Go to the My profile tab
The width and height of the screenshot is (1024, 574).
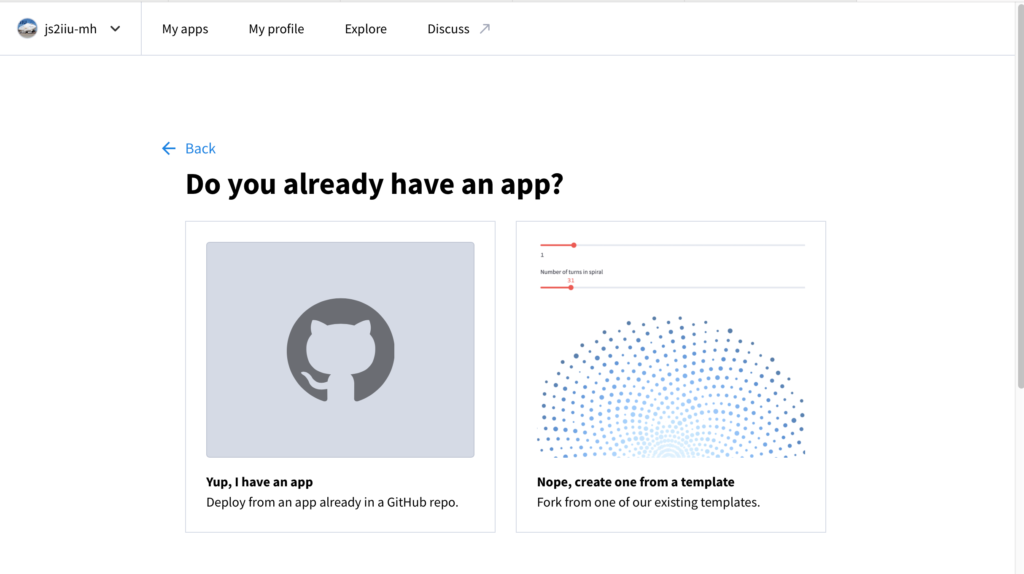click(x=276, y=29)
